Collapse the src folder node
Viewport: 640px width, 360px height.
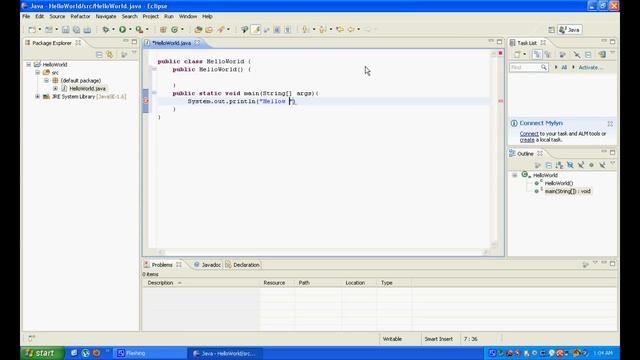click(x=38, y=72)
